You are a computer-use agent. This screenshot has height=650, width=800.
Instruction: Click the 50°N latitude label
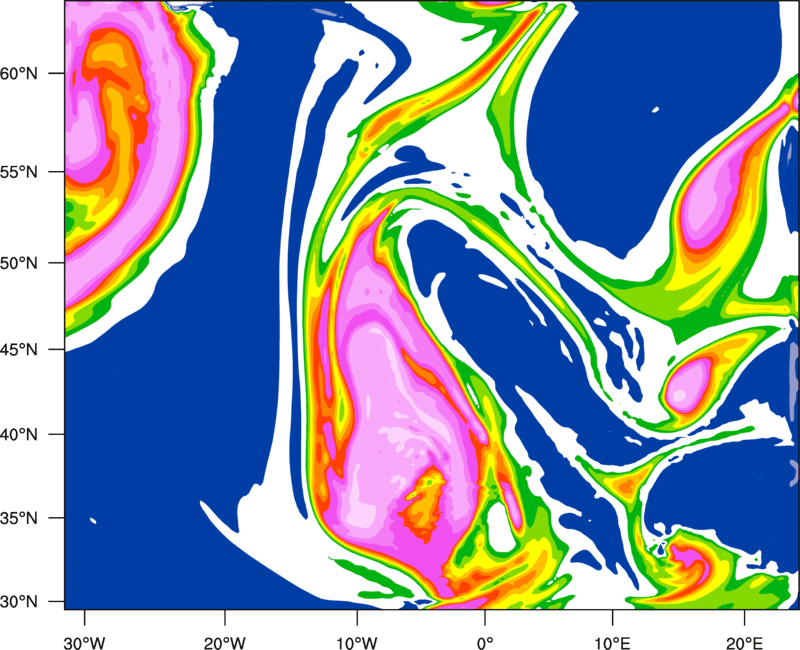point(19,263)
